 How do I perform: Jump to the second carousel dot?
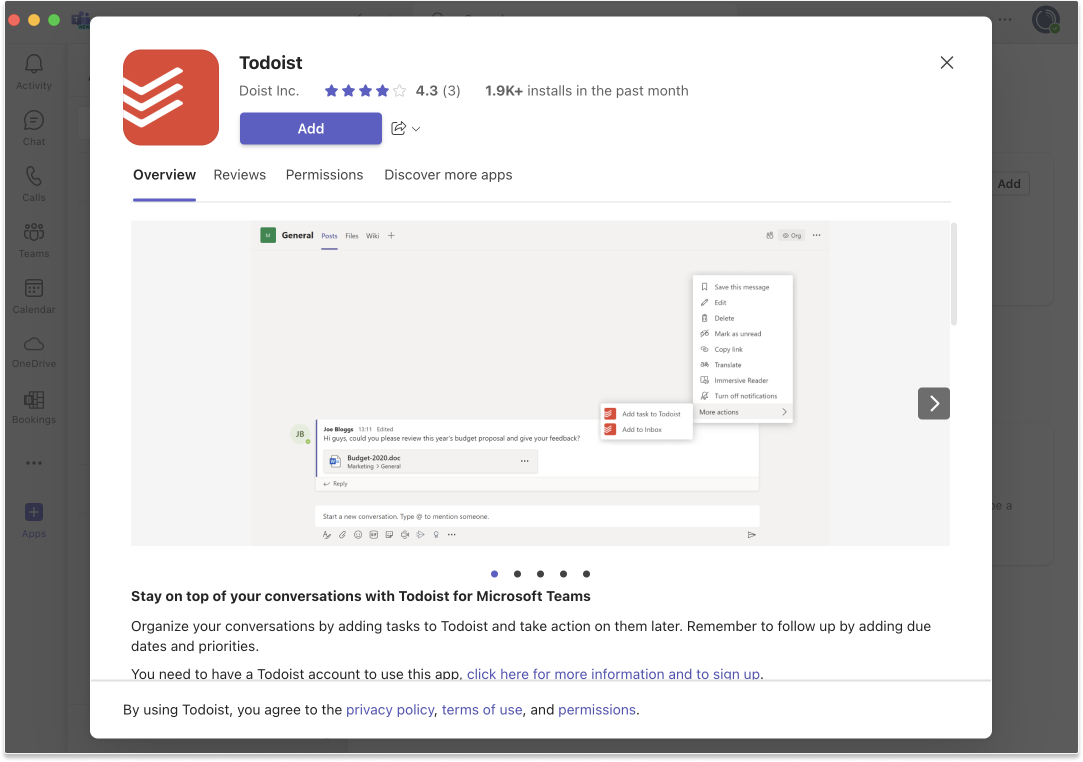(517, 574)
